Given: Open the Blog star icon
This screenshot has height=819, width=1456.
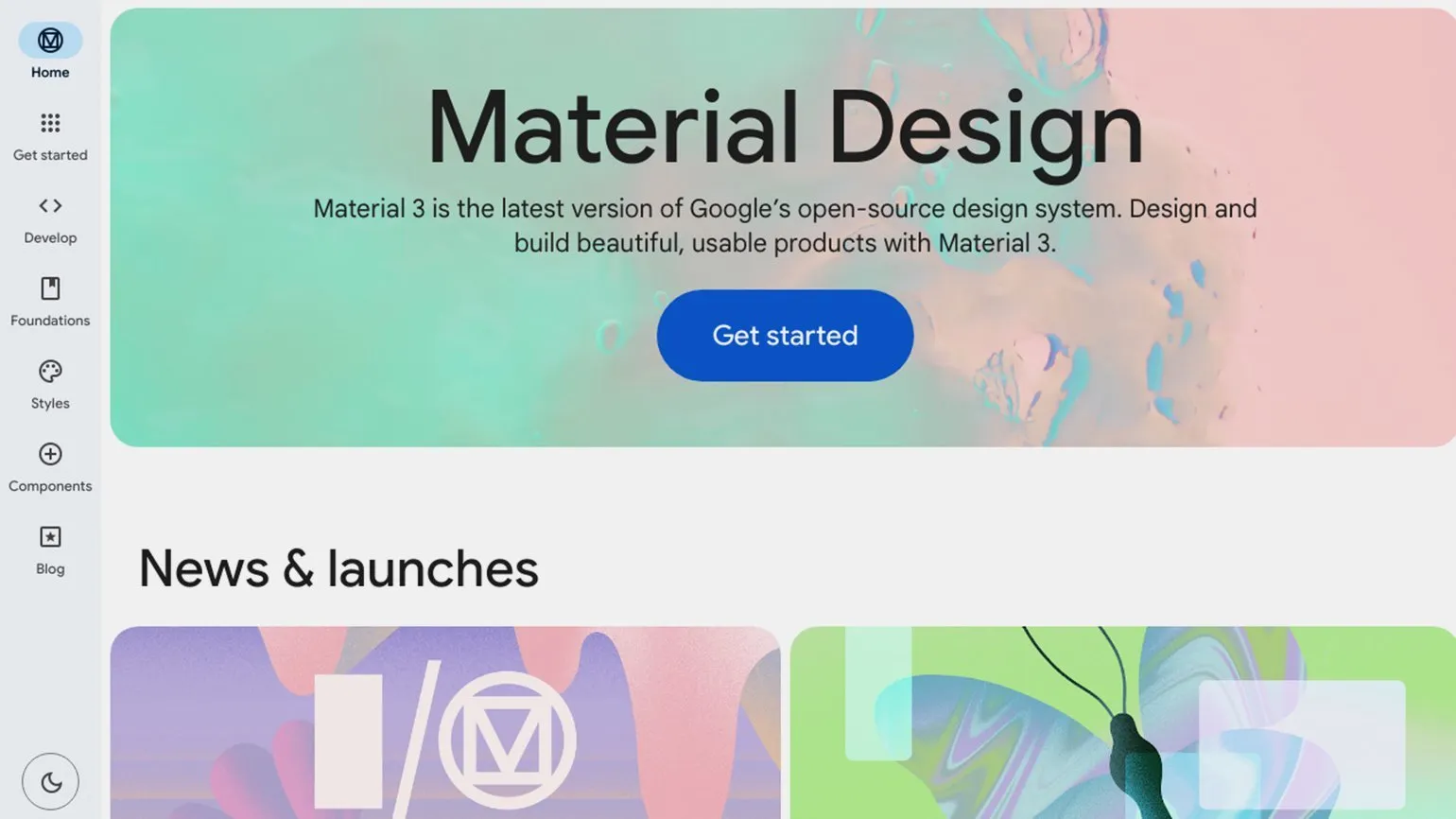Looking at the screenshot, I should (x=50, y=537).
